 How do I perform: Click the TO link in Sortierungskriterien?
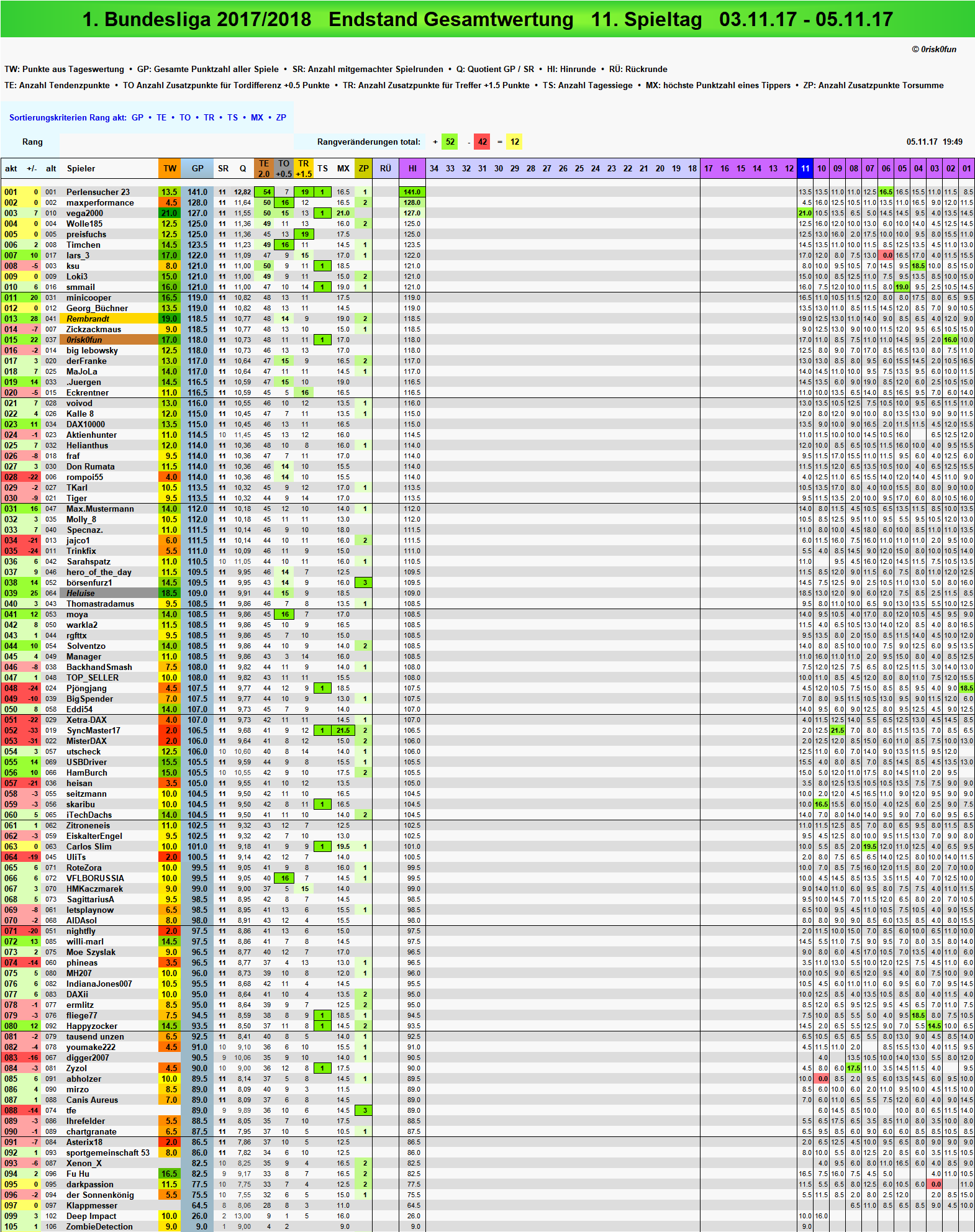coord(185,117)
